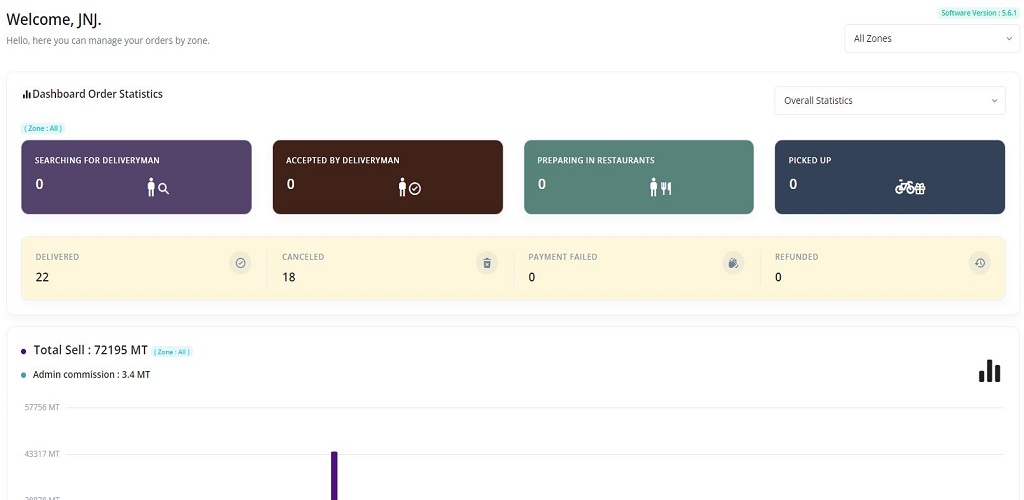The width and height of the screenshot is (1024, 500).
Task: View the Canceled orders count
Action: pyautogui.click(x=289, y=277)
